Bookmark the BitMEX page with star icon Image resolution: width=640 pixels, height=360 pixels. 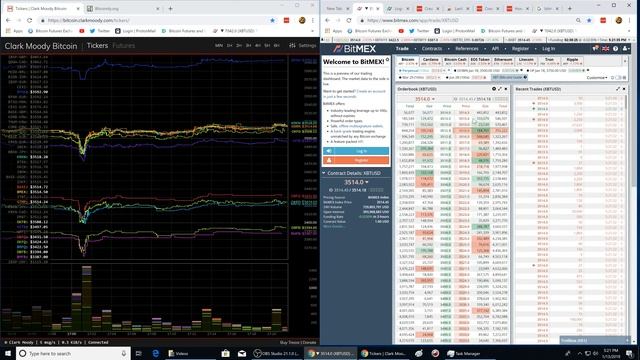pos(589,20)
